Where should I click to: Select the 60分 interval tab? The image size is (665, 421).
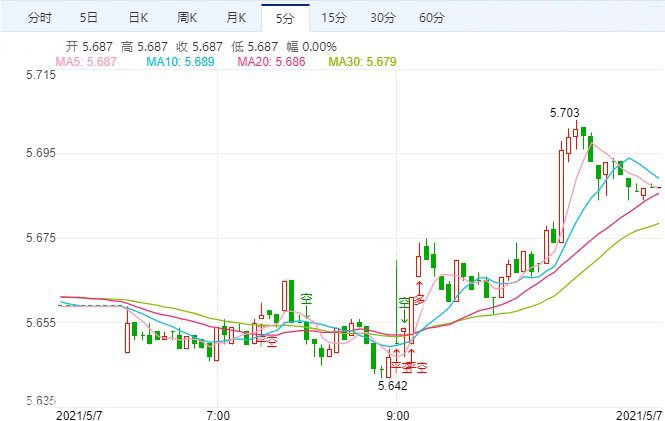pos(432,18)
